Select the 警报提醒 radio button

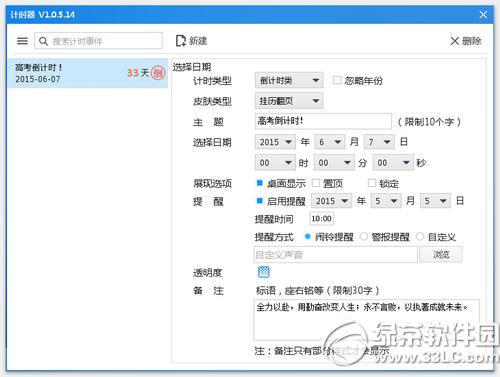364,237
